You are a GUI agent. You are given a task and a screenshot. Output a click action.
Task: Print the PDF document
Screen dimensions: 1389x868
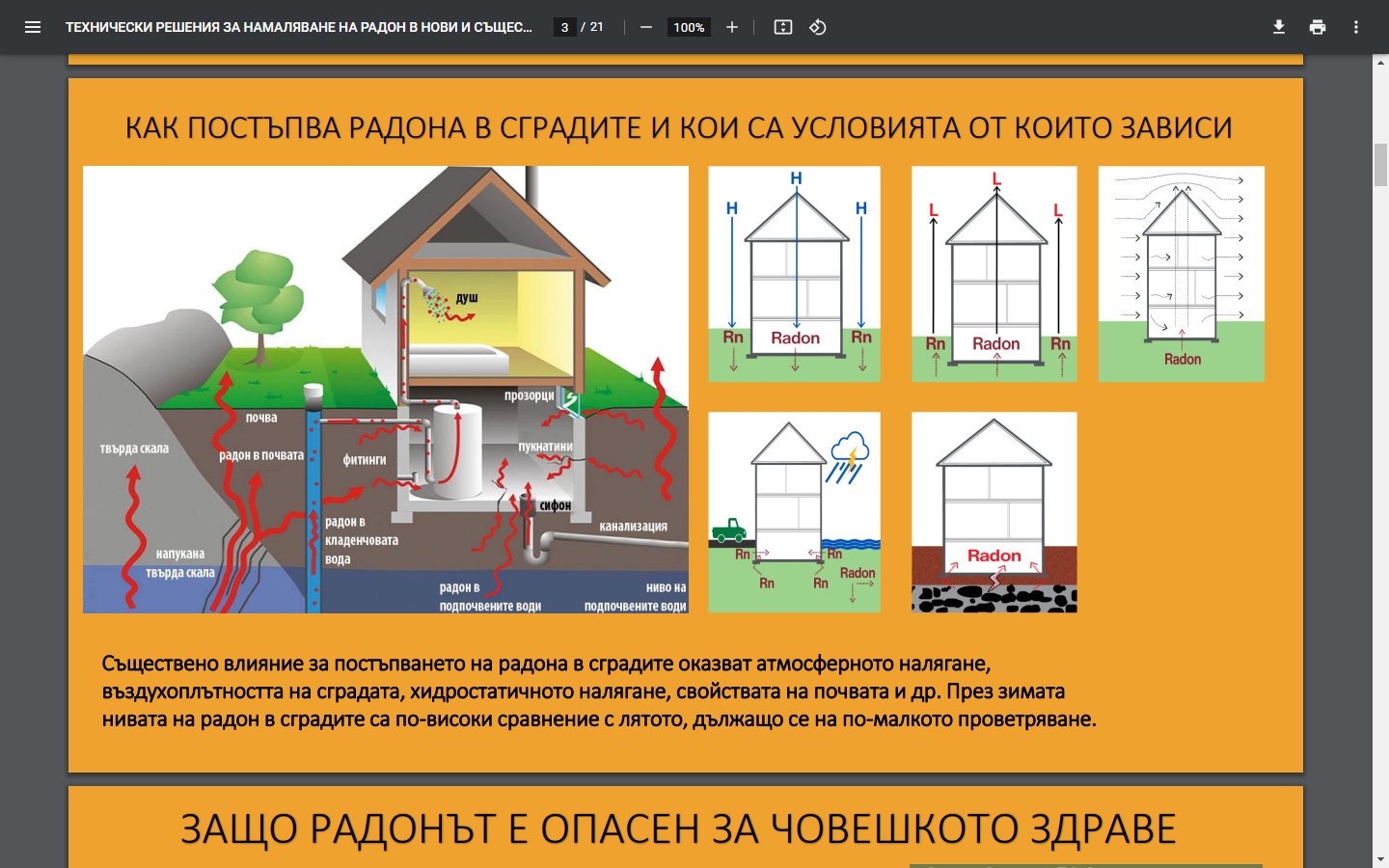pos(1318,27)
